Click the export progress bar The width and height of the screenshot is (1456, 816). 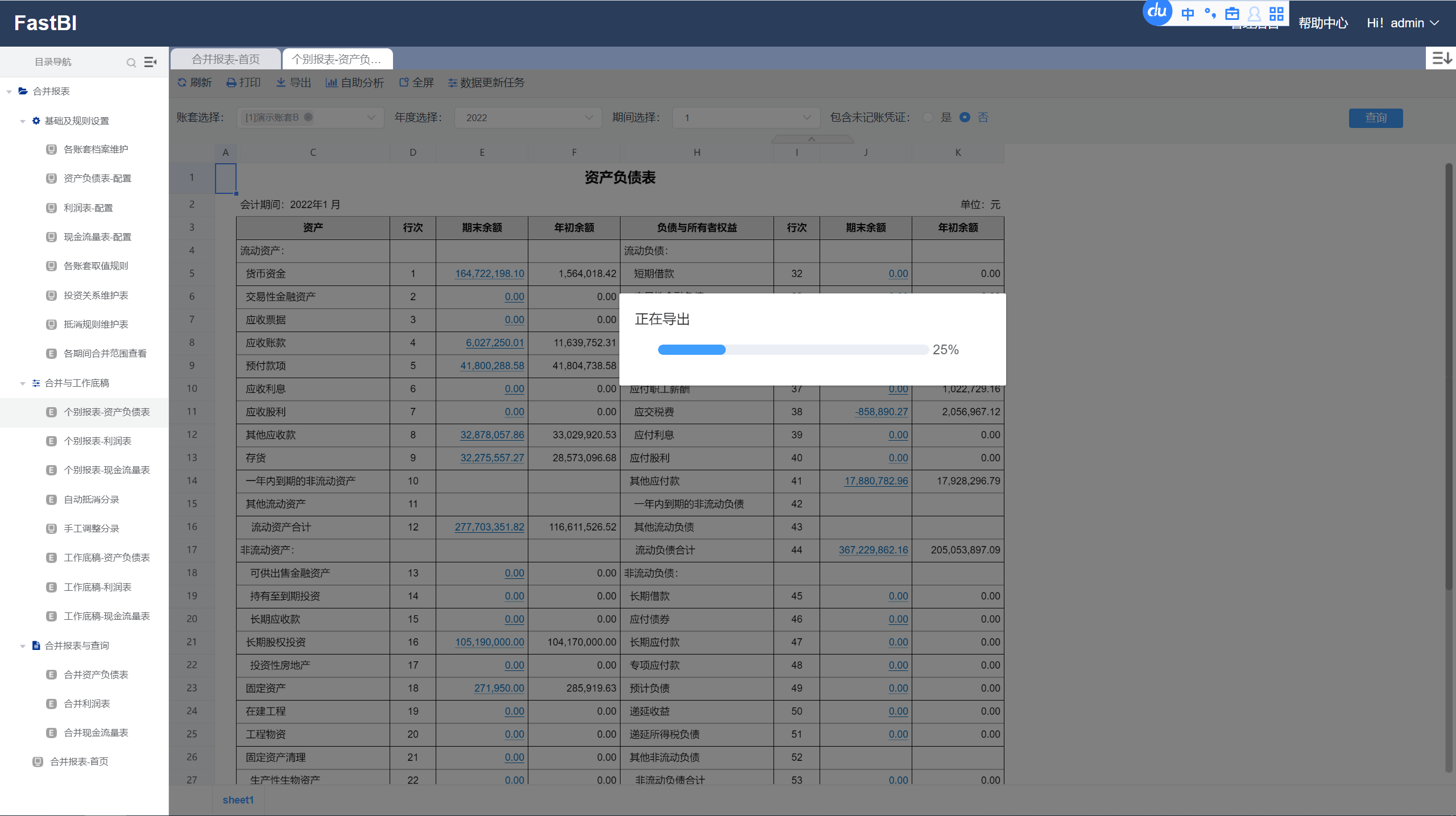click(x=793, y=350)
